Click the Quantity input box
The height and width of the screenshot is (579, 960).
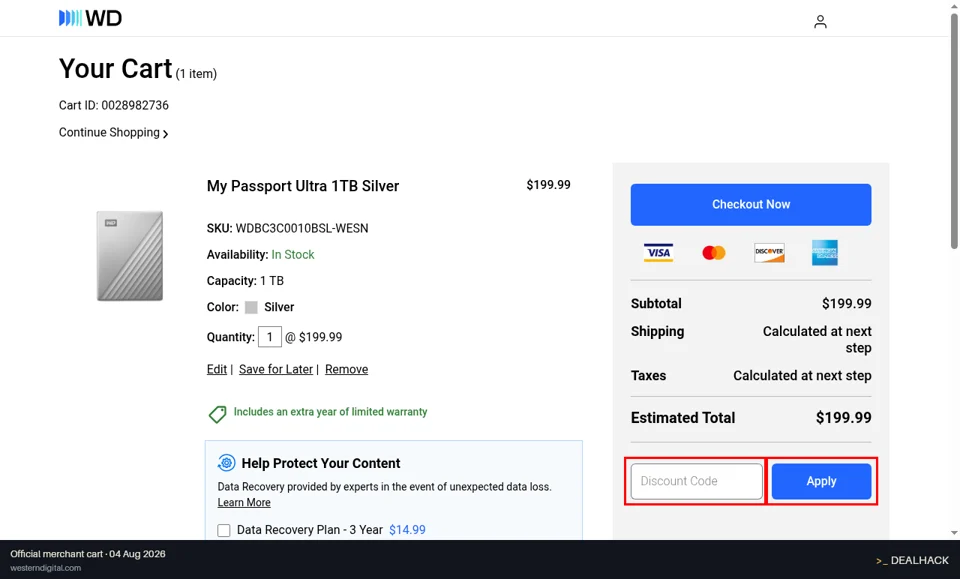(269, 337)
